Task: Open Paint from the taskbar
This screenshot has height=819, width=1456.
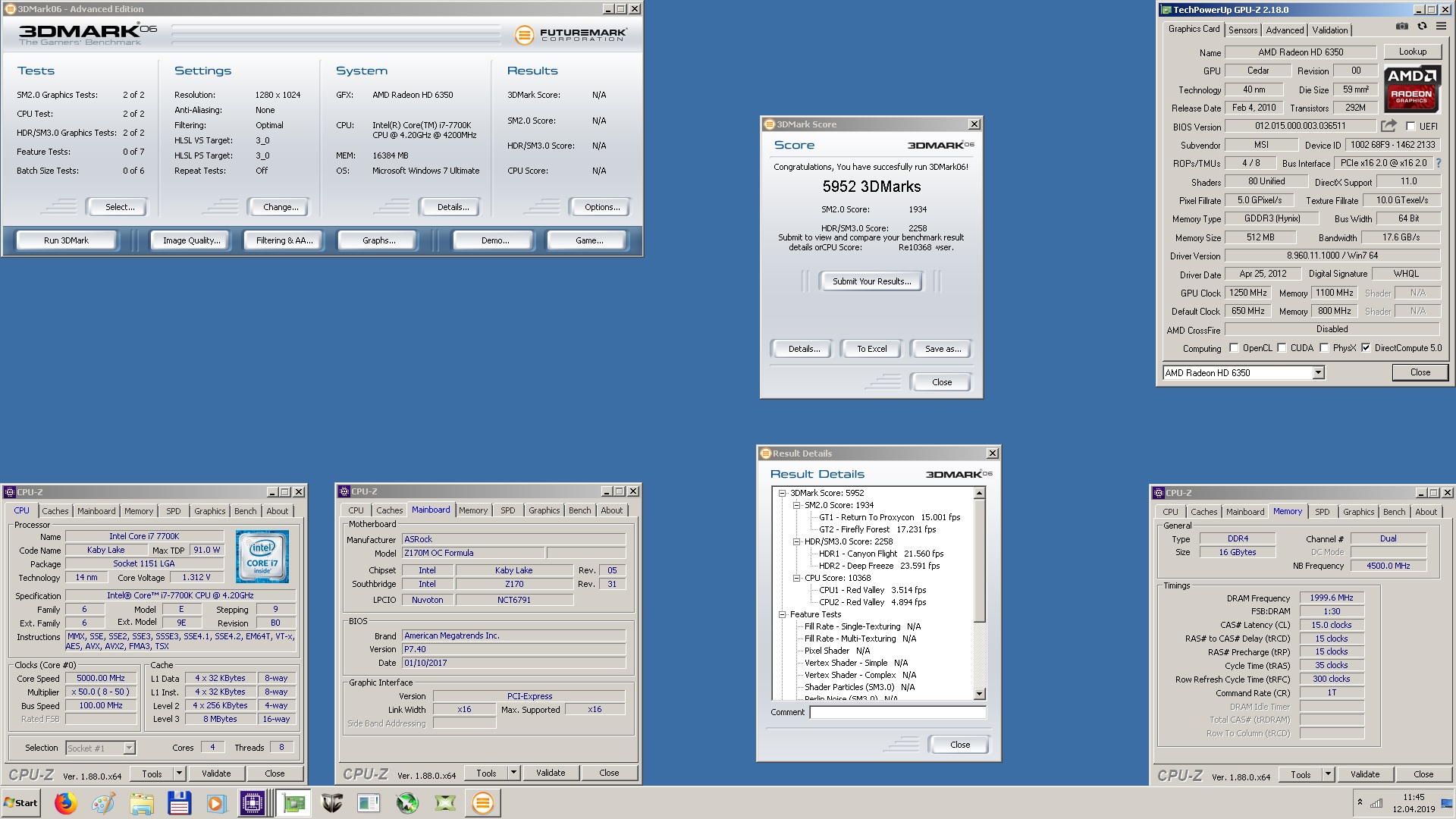Action: point(104,803)
